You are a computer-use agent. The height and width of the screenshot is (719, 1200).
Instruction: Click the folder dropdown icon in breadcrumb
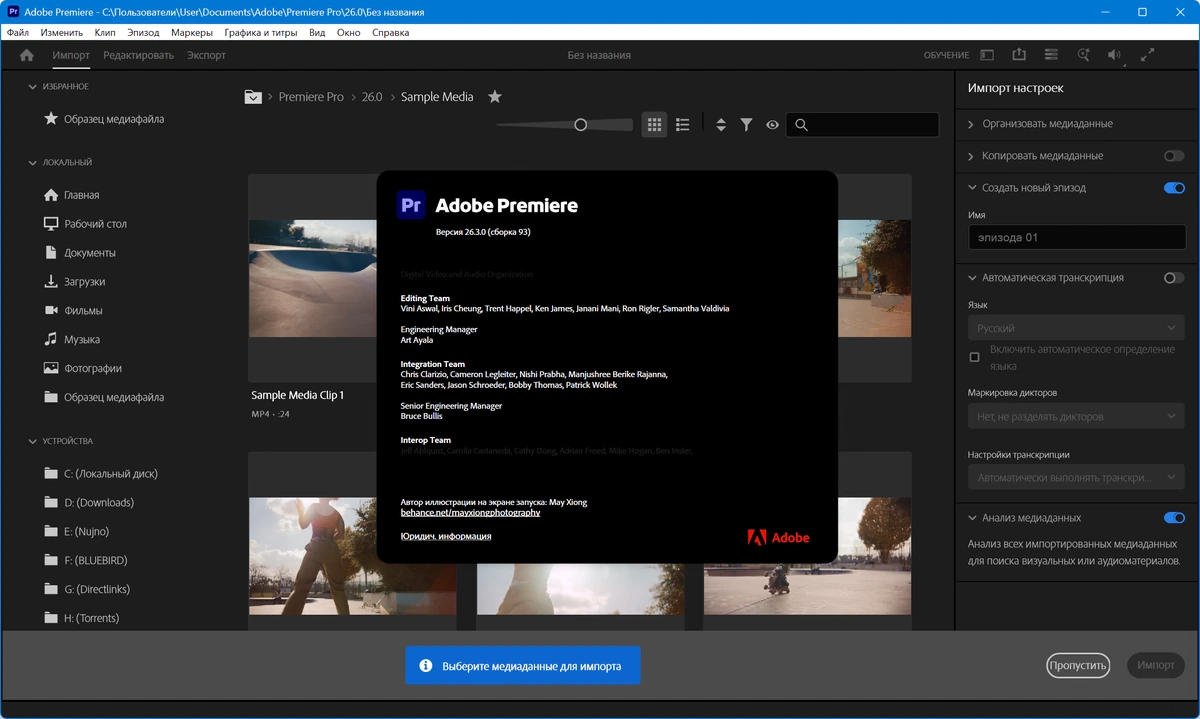pos(253,97)
